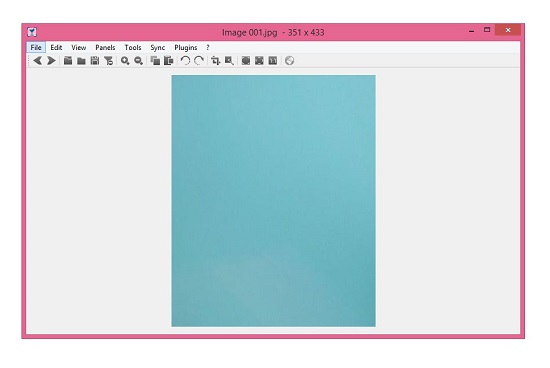The image size is (550, 368).
Task: Click the displayed teal image
Action: [273, 201]
